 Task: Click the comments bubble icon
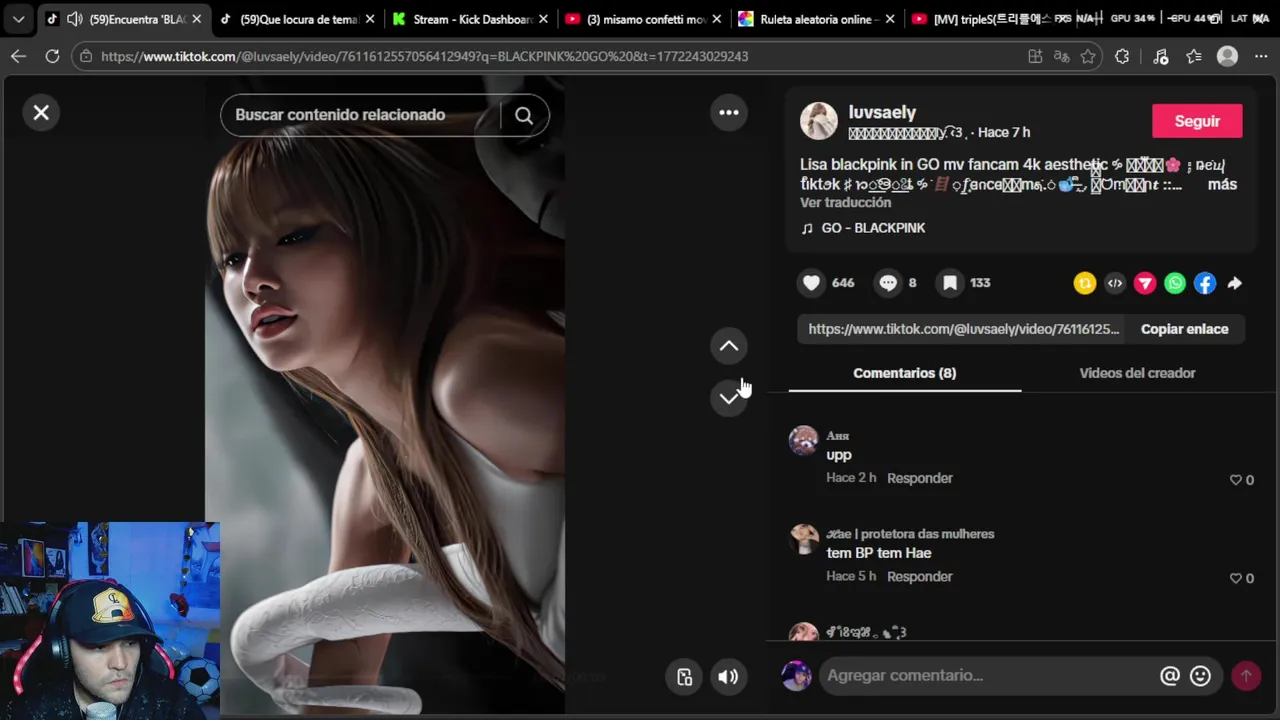(888, 283)
